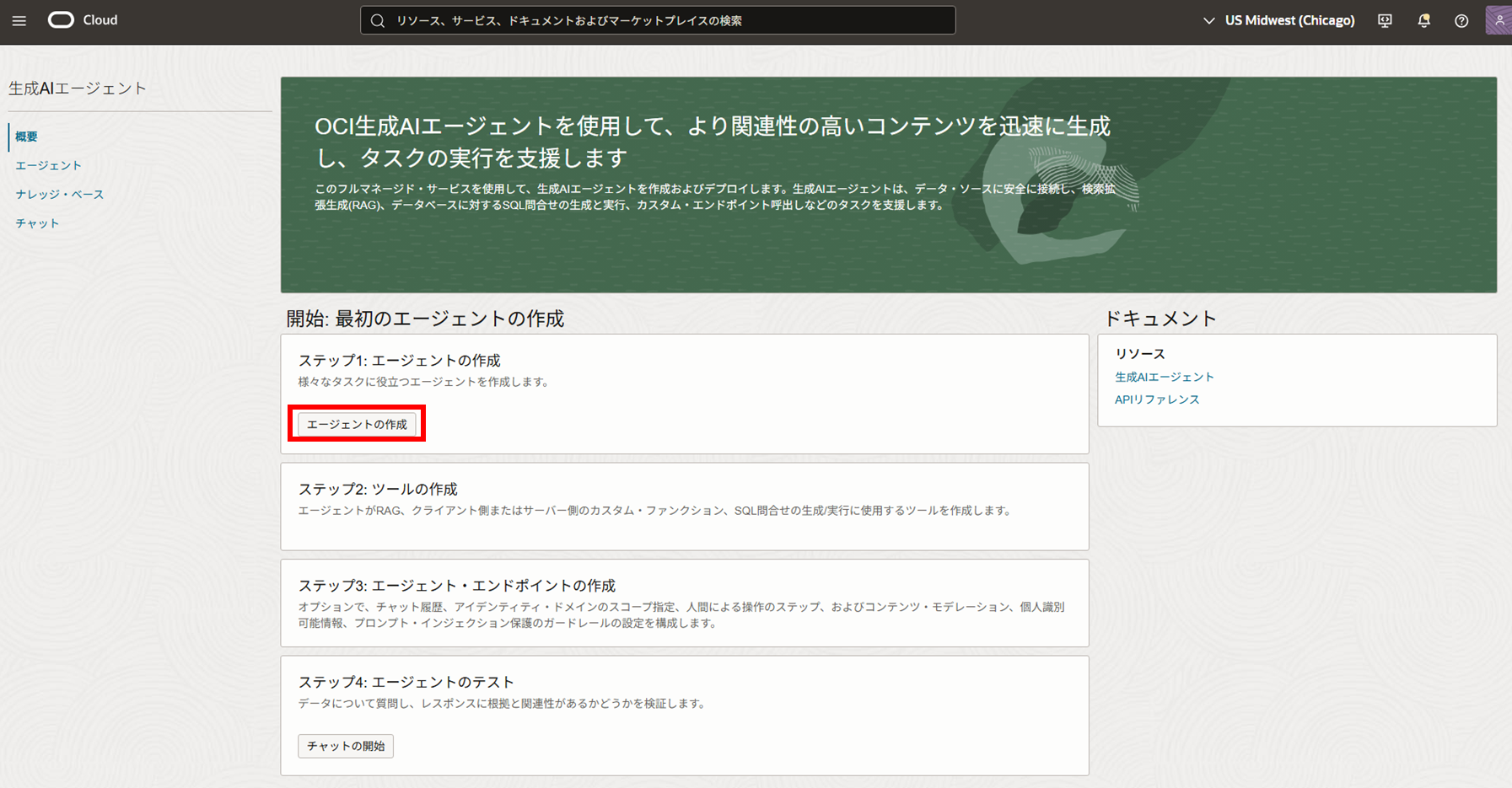Open the user profile avatar menu
The height and width of the screenshot is (788, 1512).
tap(1499, 20)
